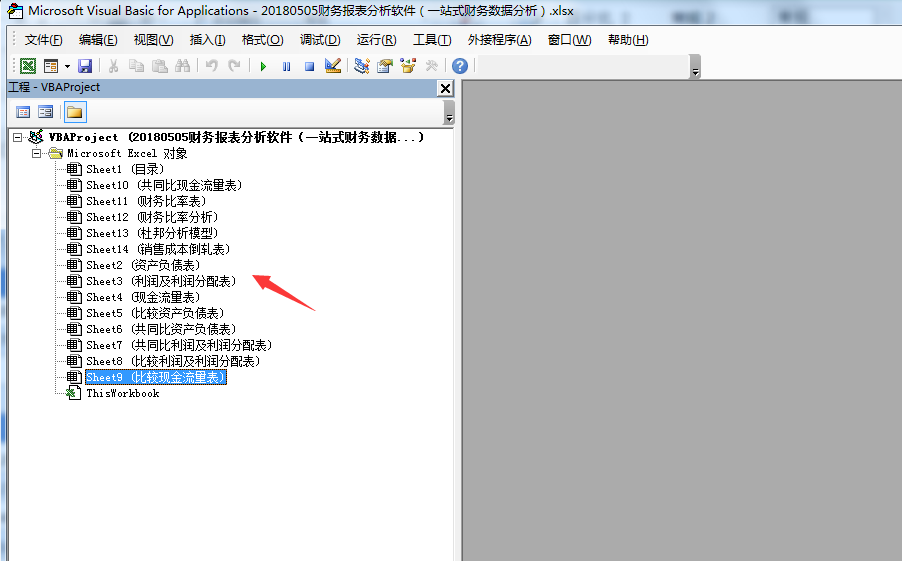Screen dimensions: 902x561
Task: Open the 编辑(E) menu
Action: (98, 40)
